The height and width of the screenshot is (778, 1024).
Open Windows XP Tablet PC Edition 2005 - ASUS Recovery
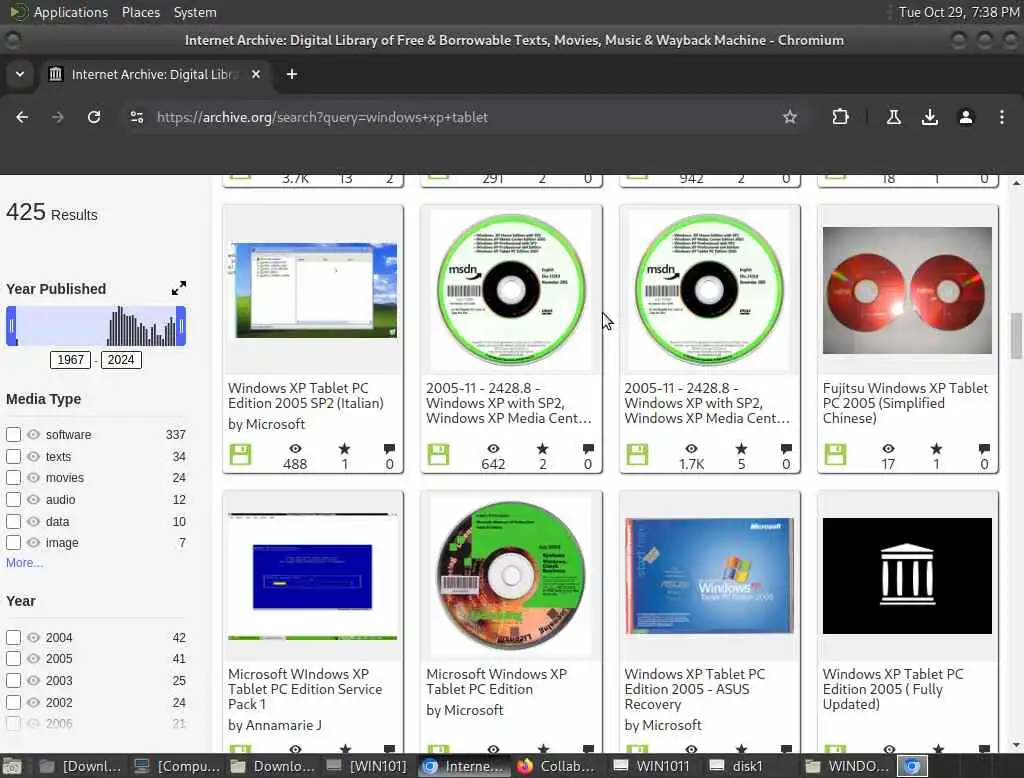(x=694, y=689)
